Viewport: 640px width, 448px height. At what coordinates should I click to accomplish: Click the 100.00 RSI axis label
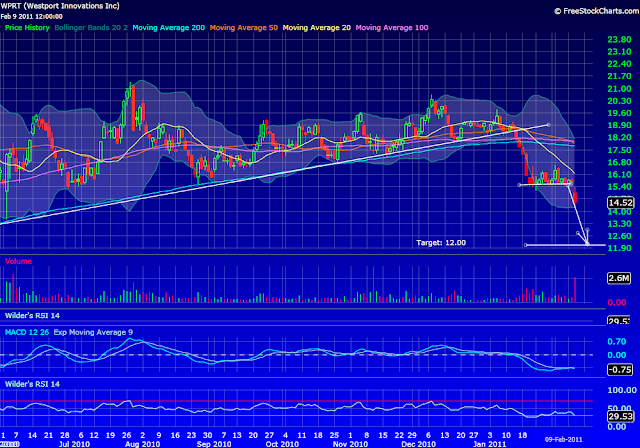coord(622,390)
